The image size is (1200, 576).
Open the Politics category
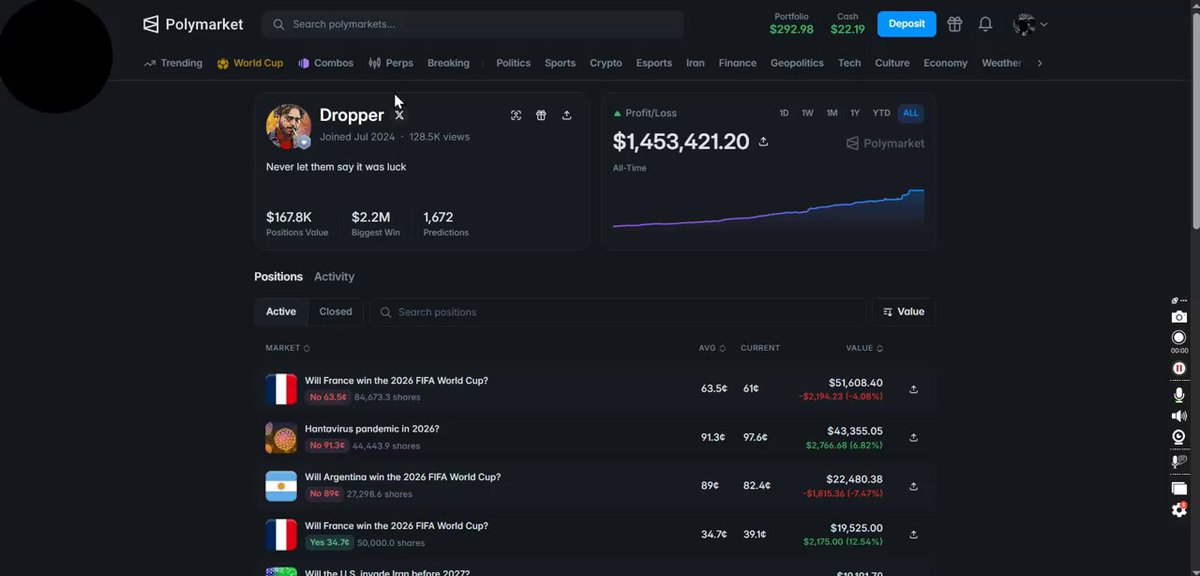(x=513, y=63)
